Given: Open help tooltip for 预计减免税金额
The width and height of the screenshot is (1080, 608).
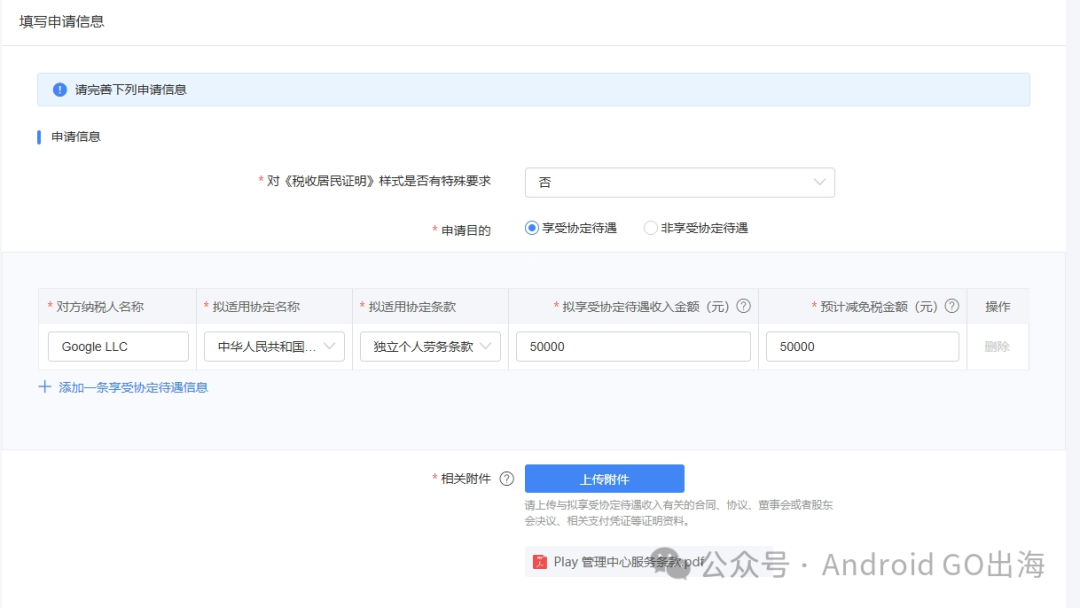Looking at the screenshot, I should click(951, 306).
